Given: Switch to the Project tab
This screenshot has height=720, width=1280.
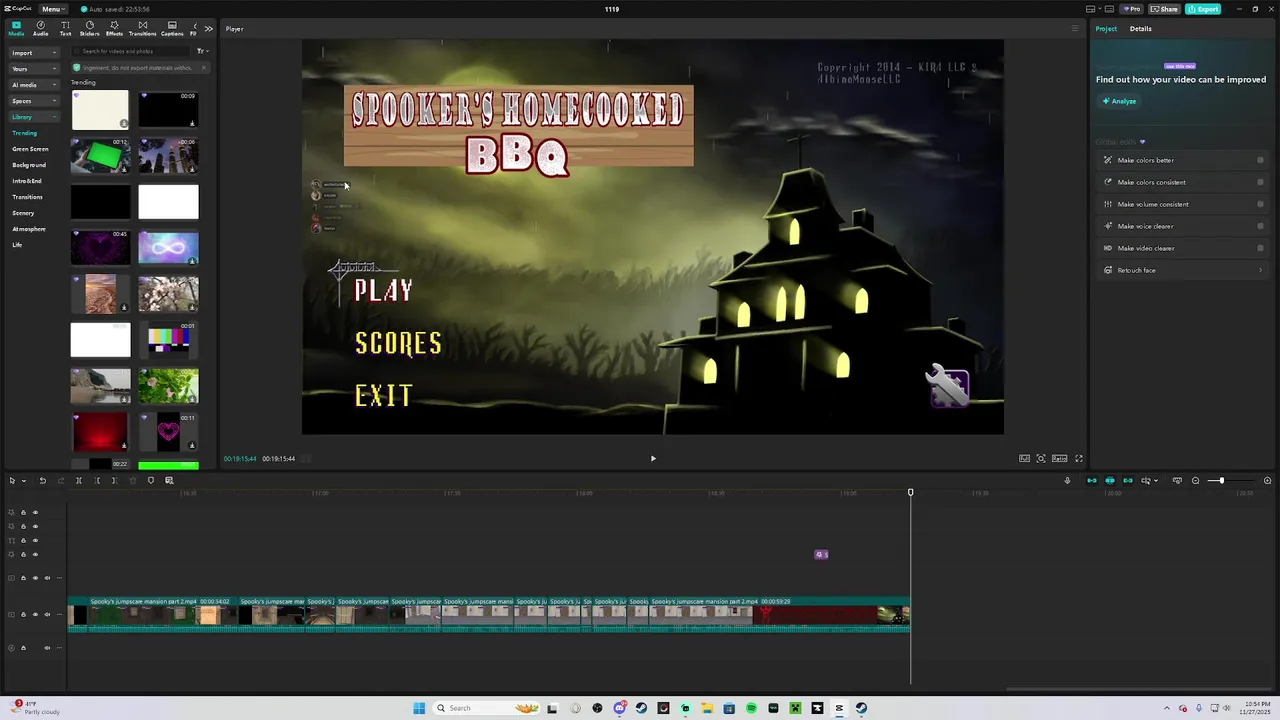Looking at the screenshot, I should pyautogui.click(x=1106, y=29).
